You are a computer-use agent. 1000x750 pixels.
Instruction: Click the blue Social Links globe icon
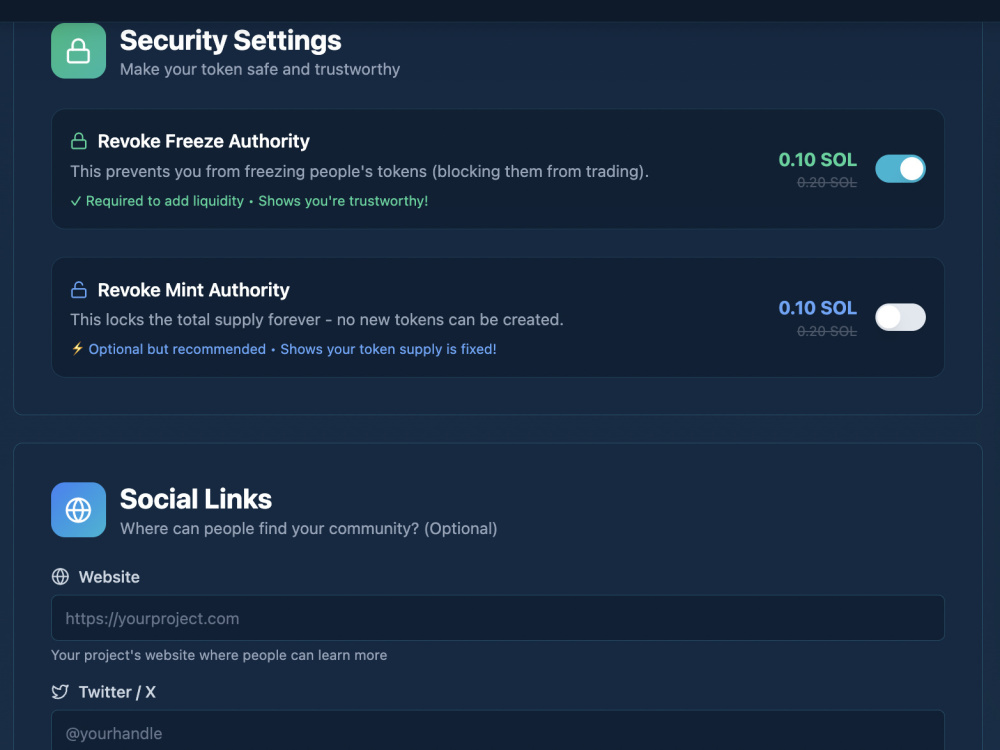tap(78, 510)
